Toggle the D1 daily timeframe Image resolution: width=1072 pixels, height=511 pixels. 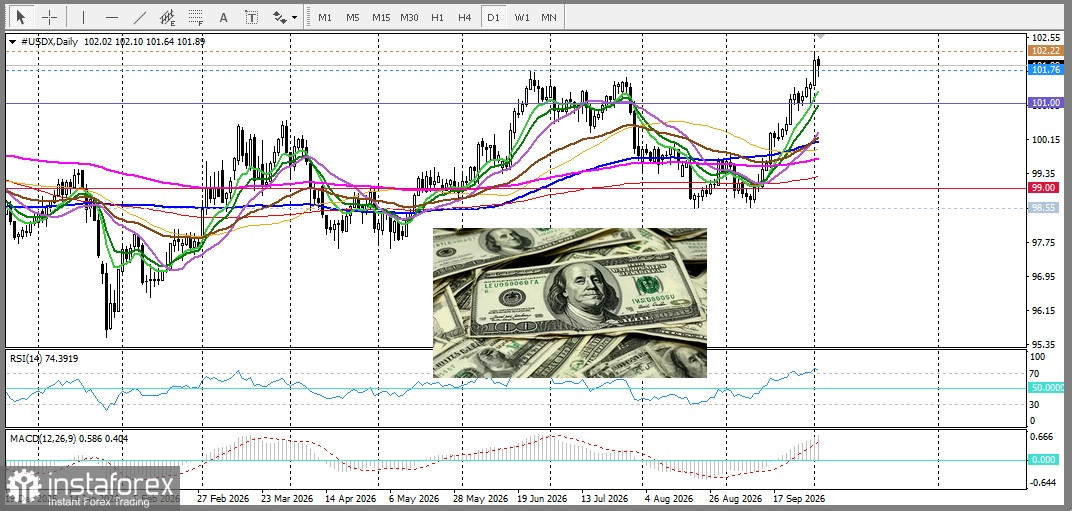493,17
